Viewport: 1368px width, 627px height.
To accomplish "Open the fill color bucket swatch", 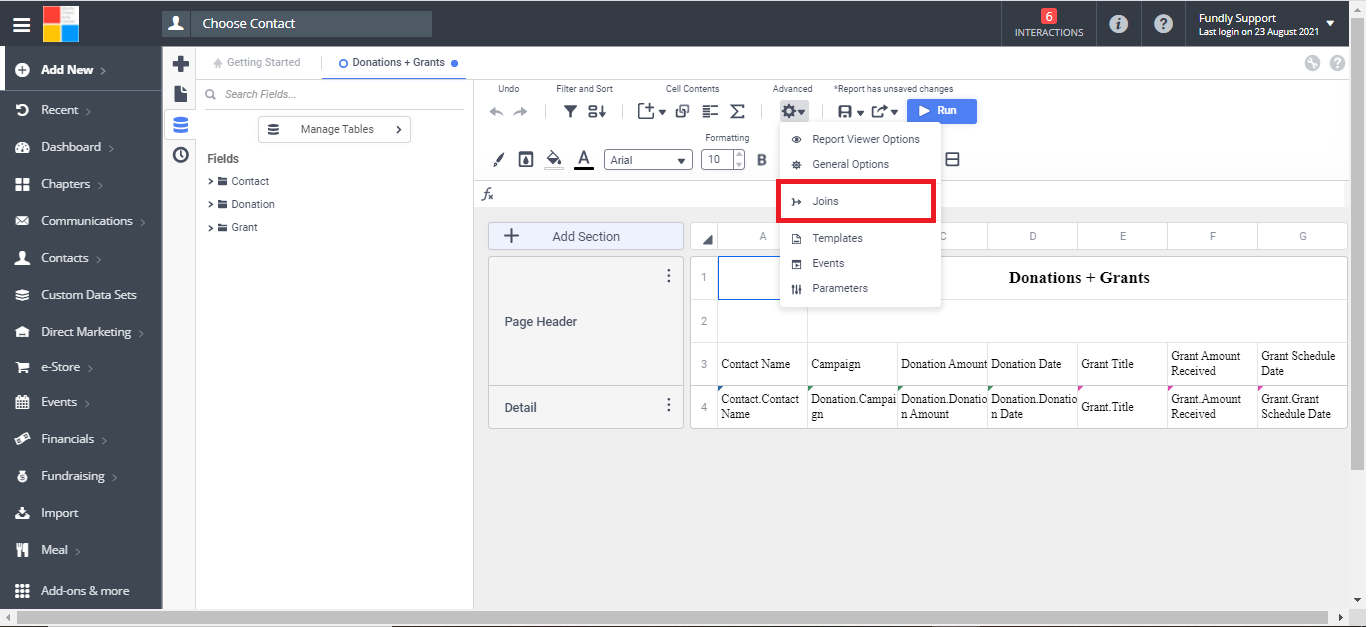I will [x=554, y=160].
